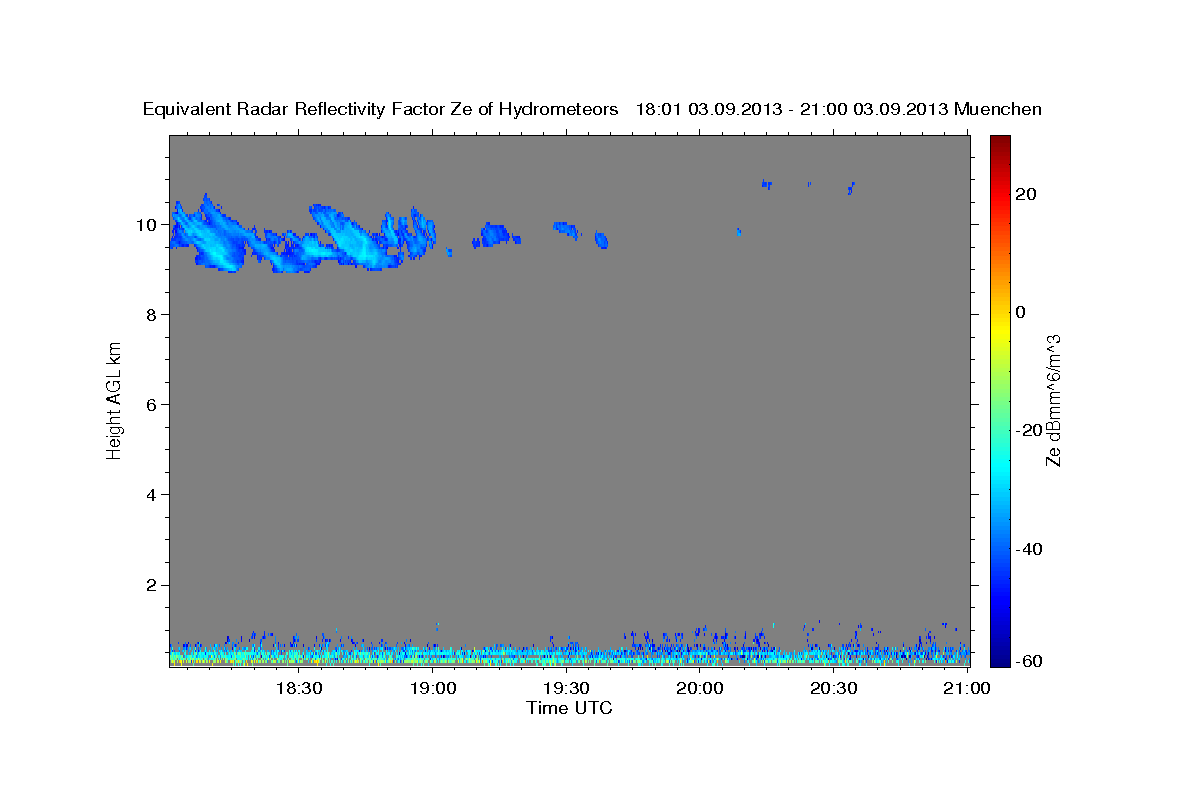Click the 19:30 time tick label

(x=566, y=688)
